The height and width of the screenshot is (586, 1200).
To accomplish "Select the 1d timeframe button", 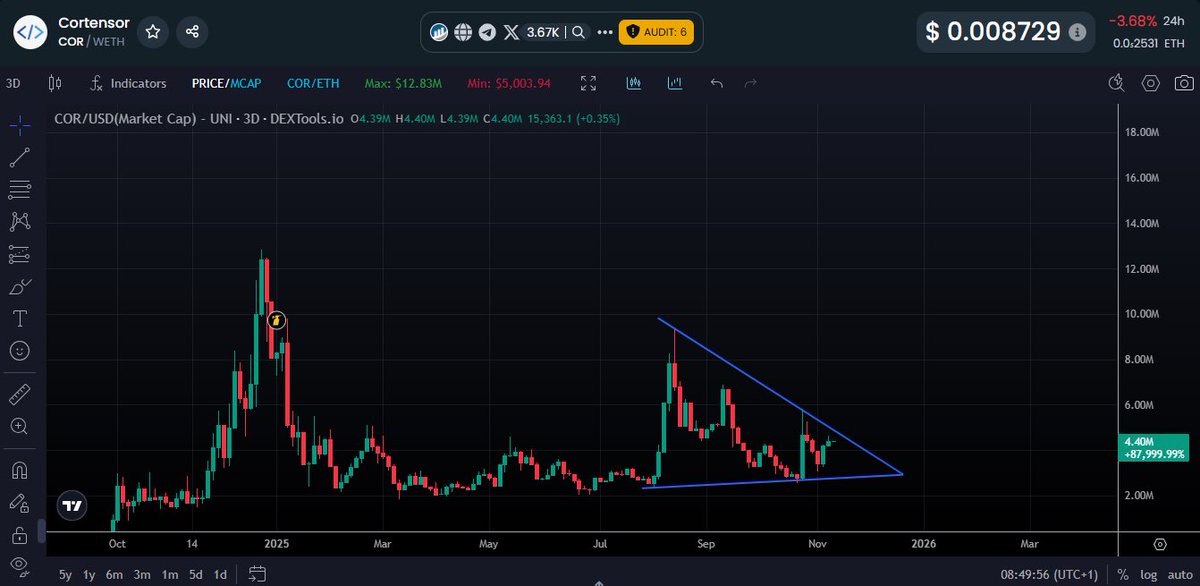I will coord(220,575).
